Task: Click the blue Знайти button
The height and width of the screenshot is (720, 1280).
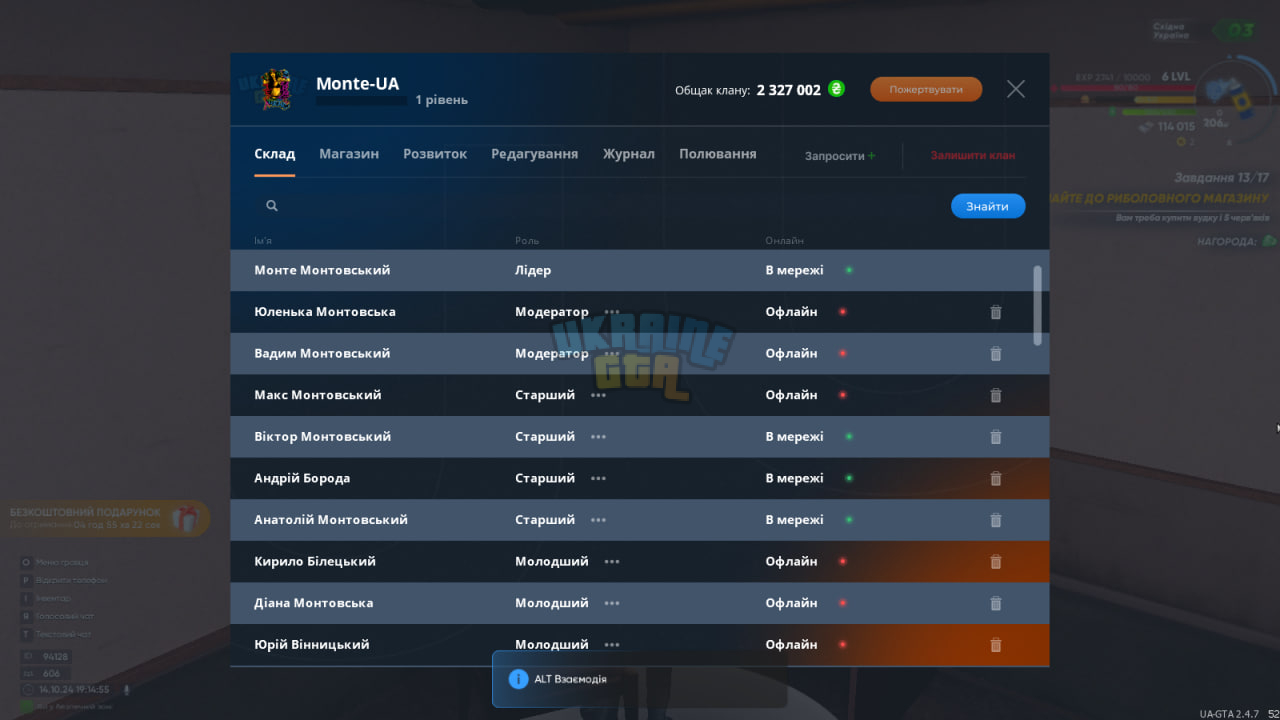Action: pos(988,206)
